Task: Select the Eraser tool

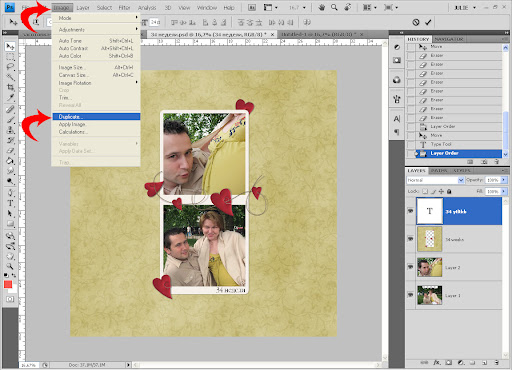Action: pyautogui.click(x=10, y=151)
